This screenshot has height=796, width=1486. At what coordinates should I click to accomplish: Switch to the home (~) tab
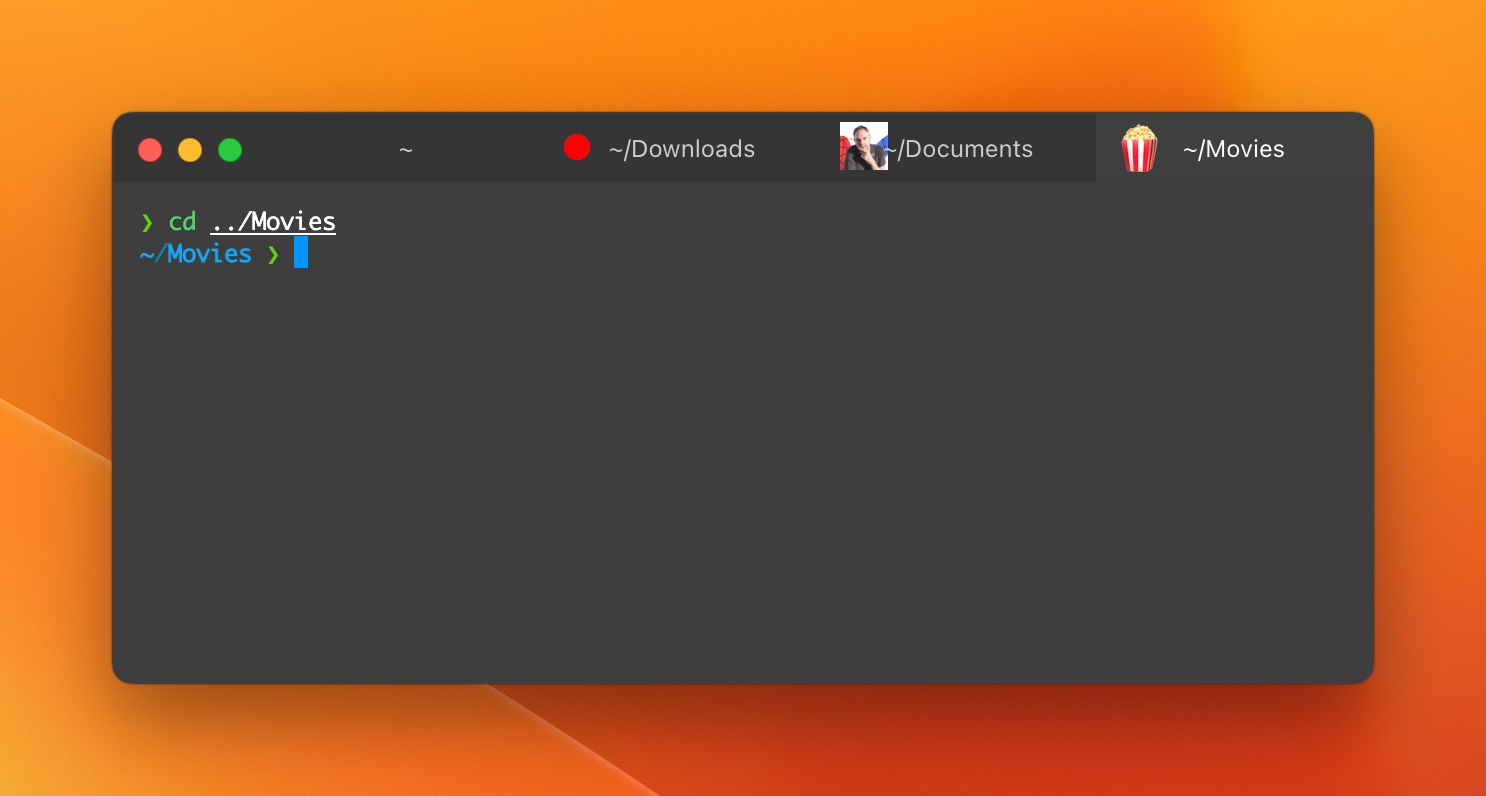405,149
